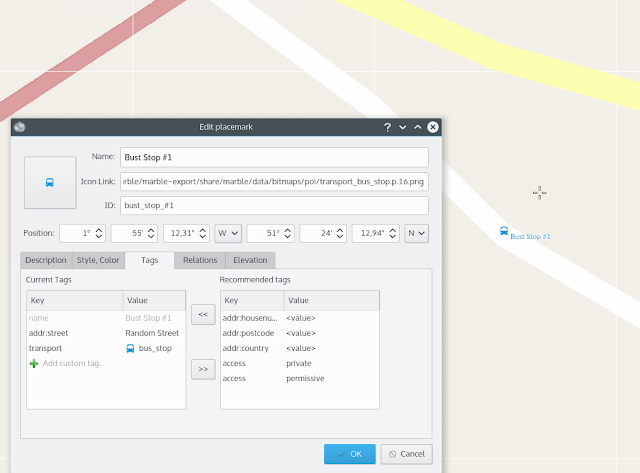This screenshot has width=640, height=473.
Task: Click the <value> cell for addr:postcode
Action: (301, 333)
